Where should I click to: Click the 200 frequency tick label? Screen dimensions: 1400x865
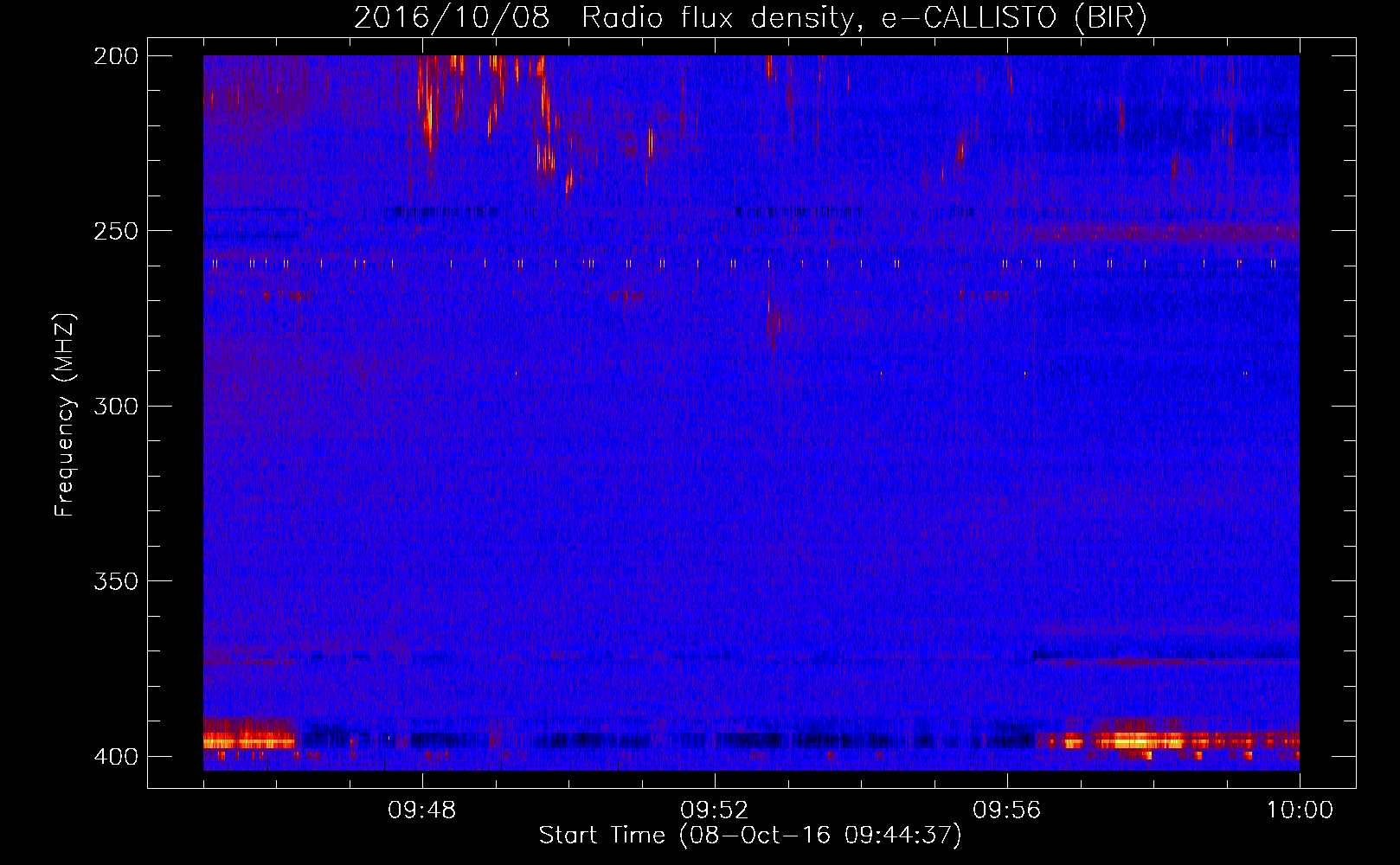click(115, 56)
